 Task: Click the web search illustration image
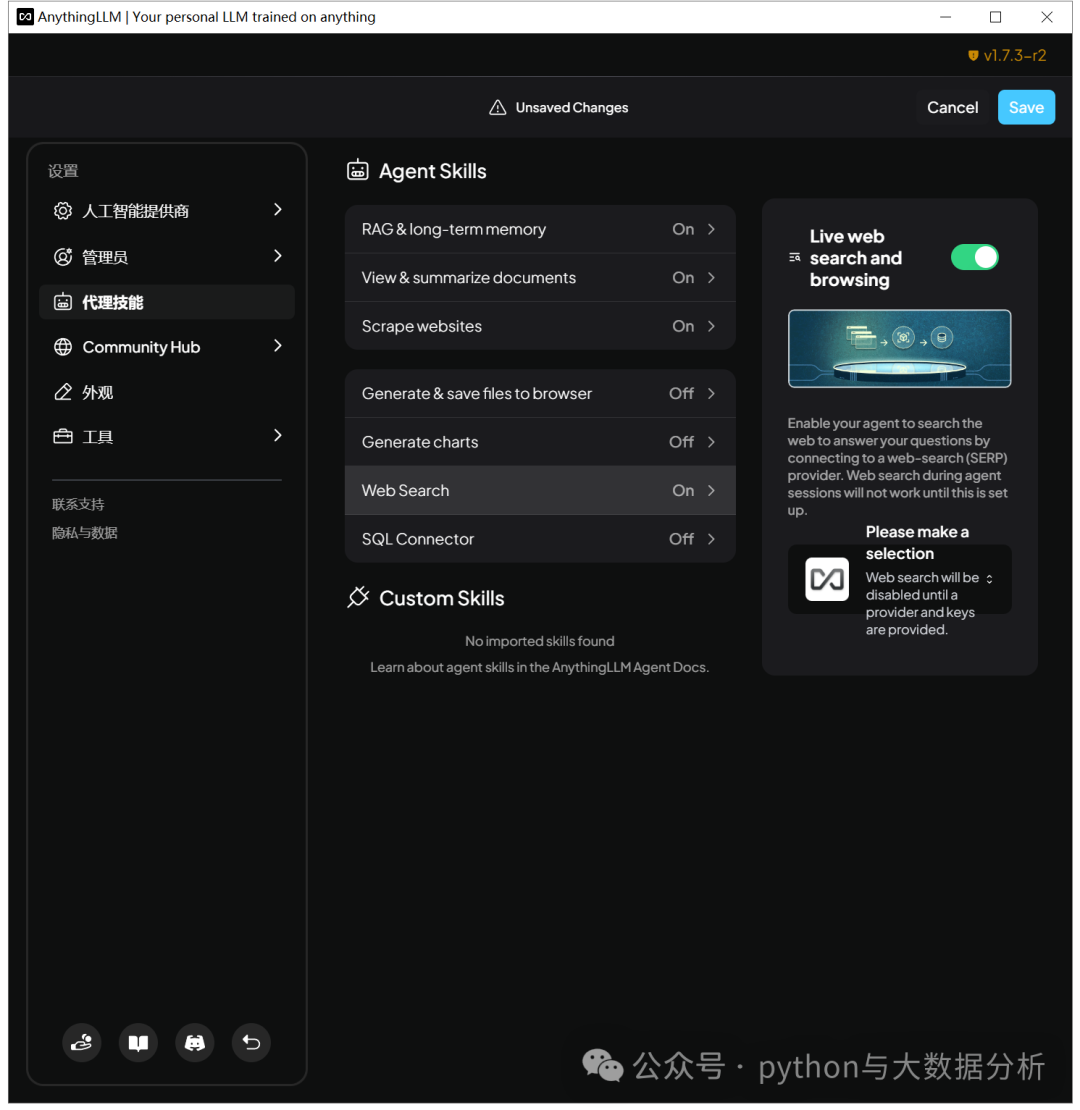(900, 348)
